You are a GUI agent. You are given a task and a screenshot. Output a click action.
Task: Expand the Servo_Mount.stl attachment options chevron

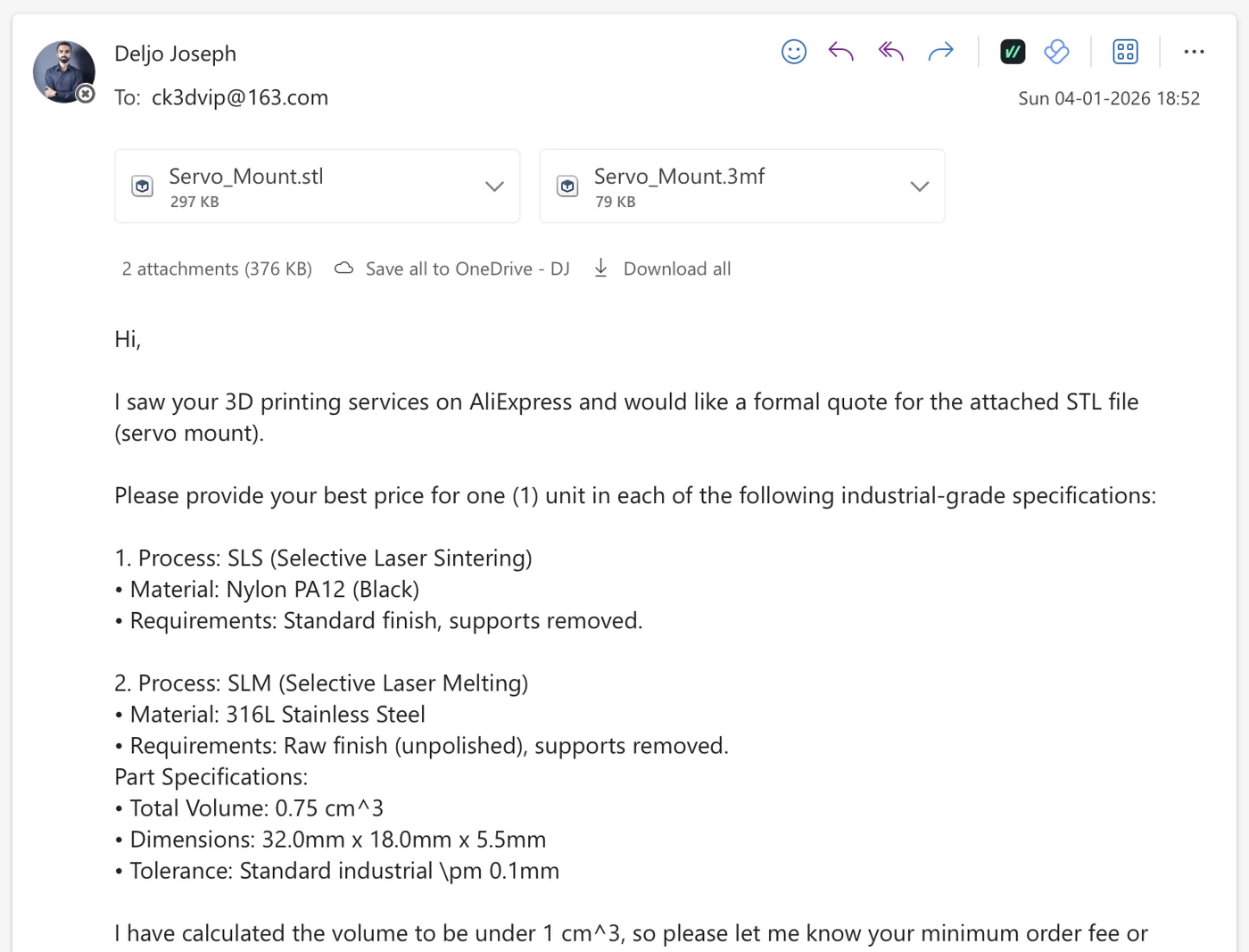click(x=494, y=186)
